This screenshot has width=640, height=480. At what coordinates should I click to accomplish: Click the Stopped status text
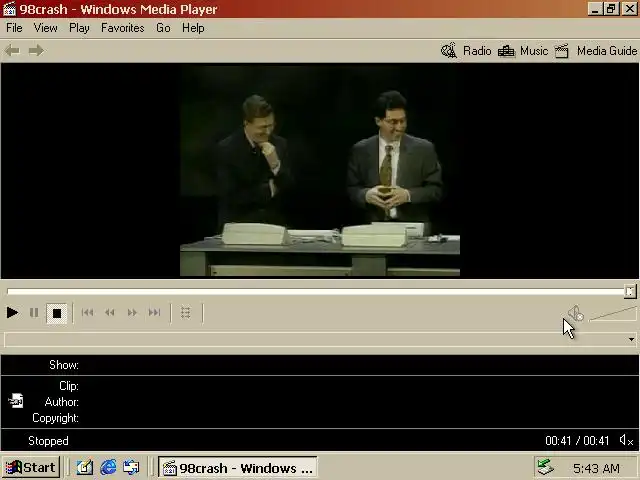click(x=48, y=441)
